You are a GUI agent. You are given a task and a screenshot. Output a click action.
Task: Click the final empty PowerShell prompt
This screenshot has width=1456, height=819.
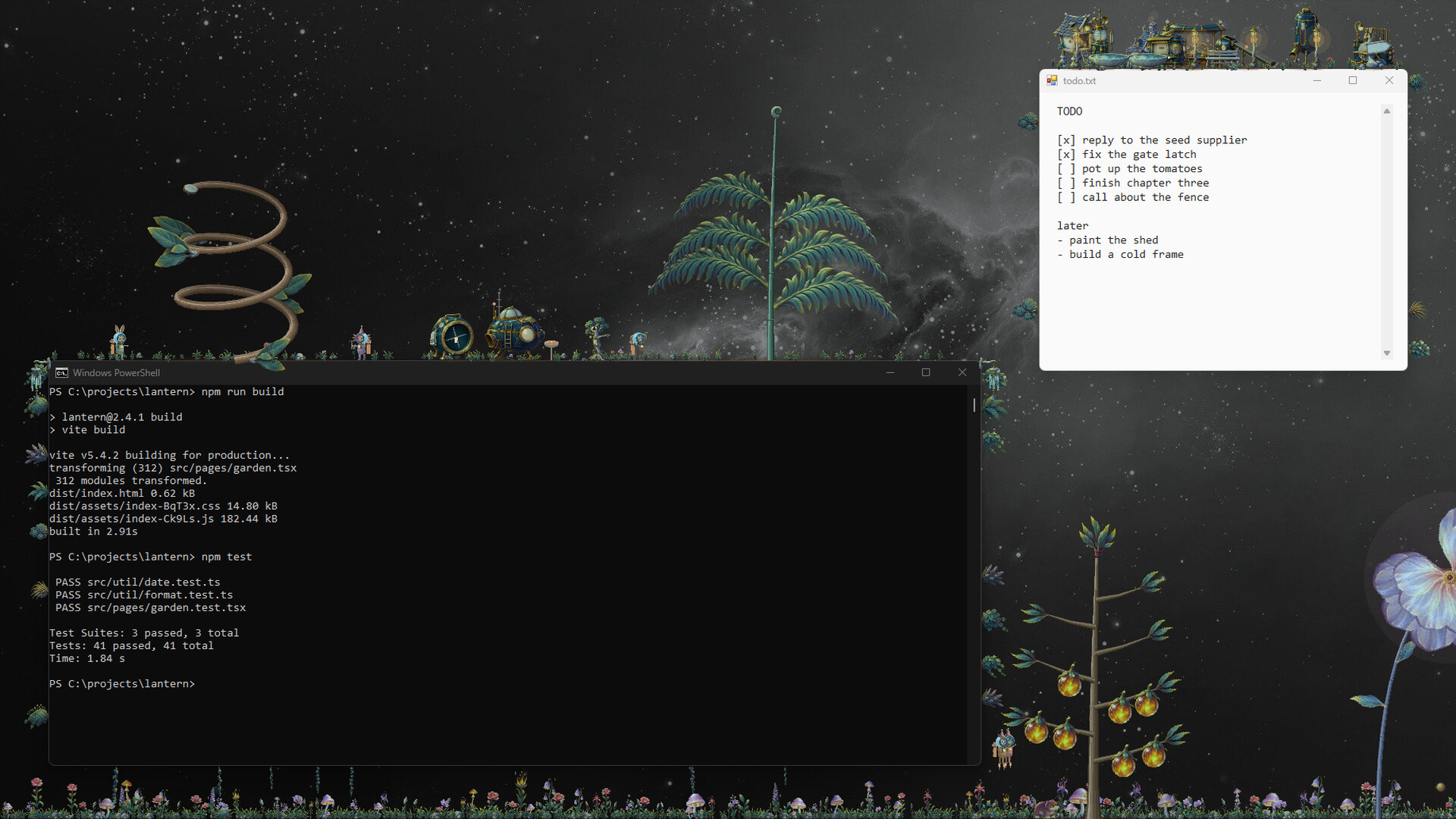click(x=122, y=684)
